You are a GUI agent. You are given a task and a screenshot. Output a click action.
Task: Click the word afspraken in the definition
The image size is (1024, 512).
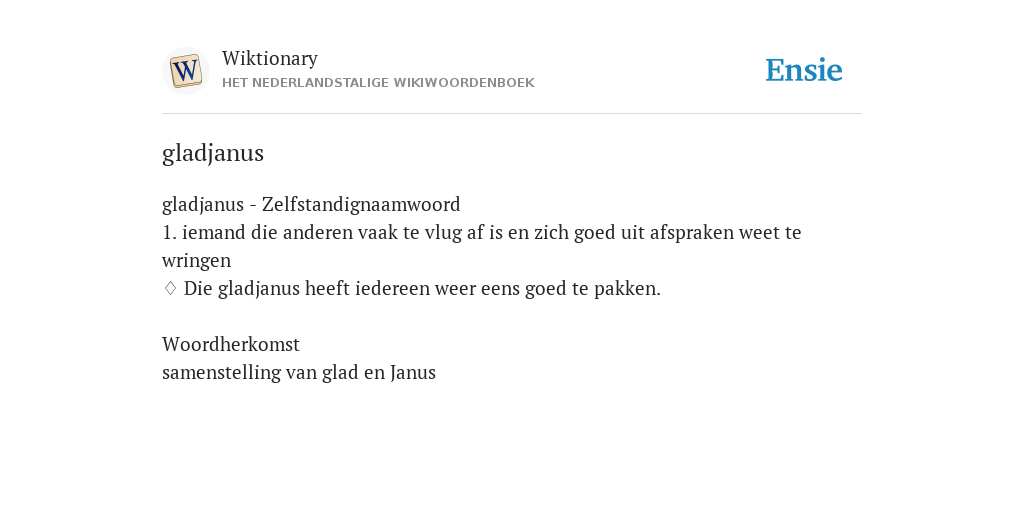coord(692,233)
